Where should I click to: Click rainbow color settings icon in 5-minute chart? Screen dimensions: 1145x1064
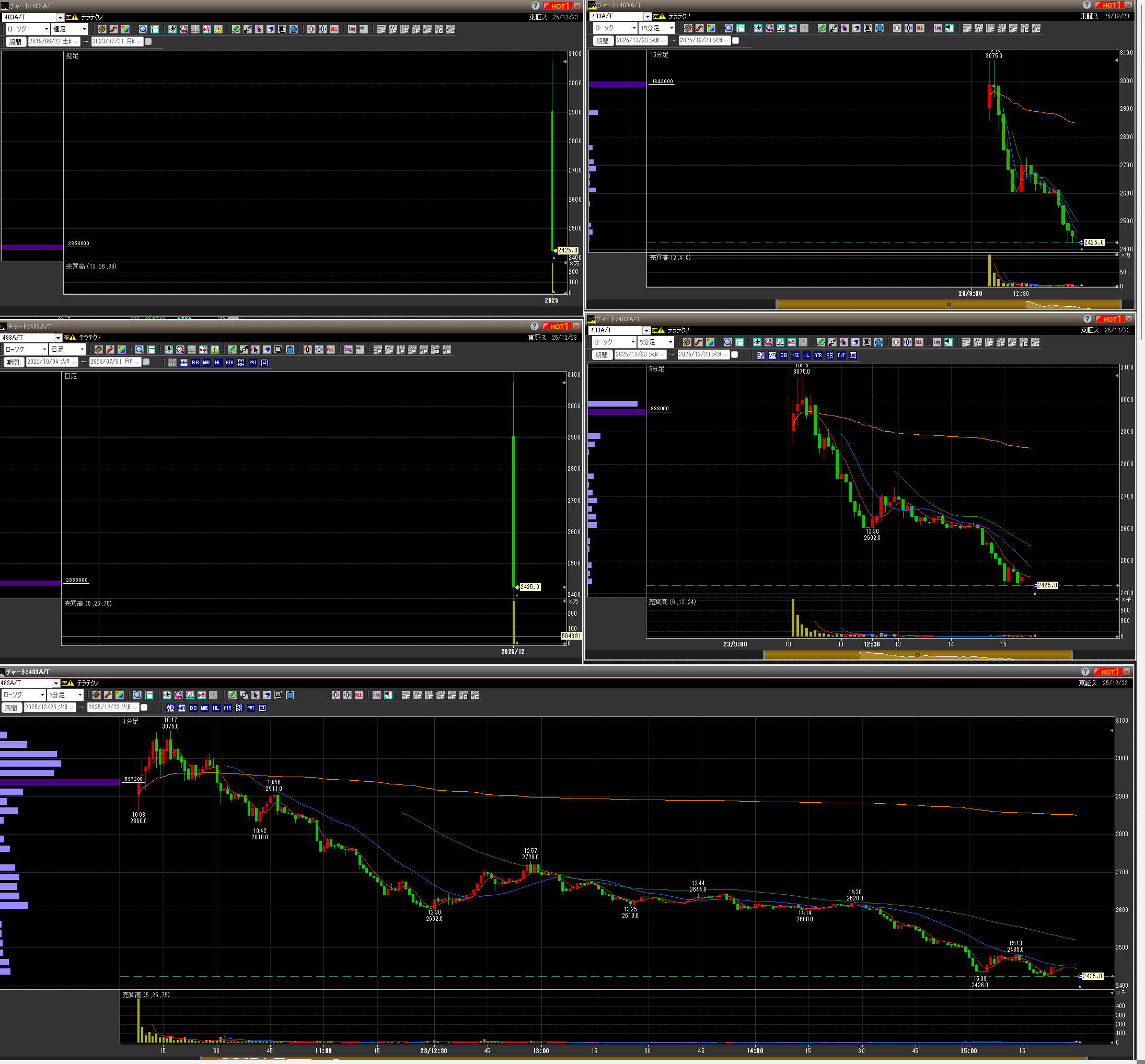pyautogui.click(x=710, y=342)
